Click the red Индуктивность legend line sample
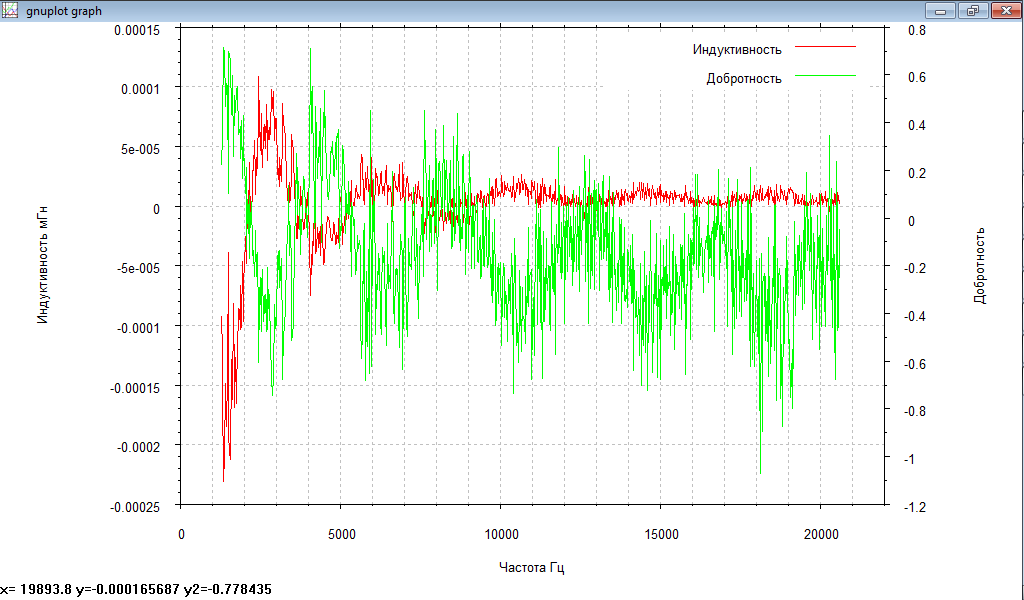The width and height of the screenshot is (1024, 600). pyautogui.click(x=825, y=47)
